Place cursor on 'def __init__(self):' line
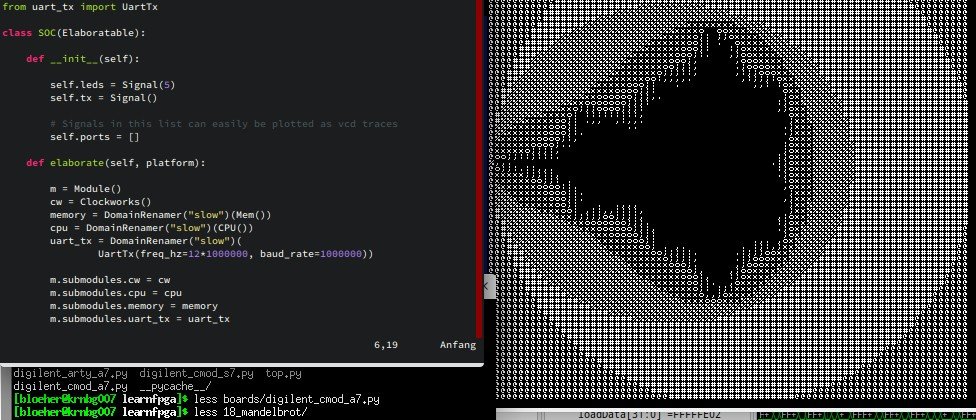The width and height of the screenshot is (976, 420). [x=83, y=58]
